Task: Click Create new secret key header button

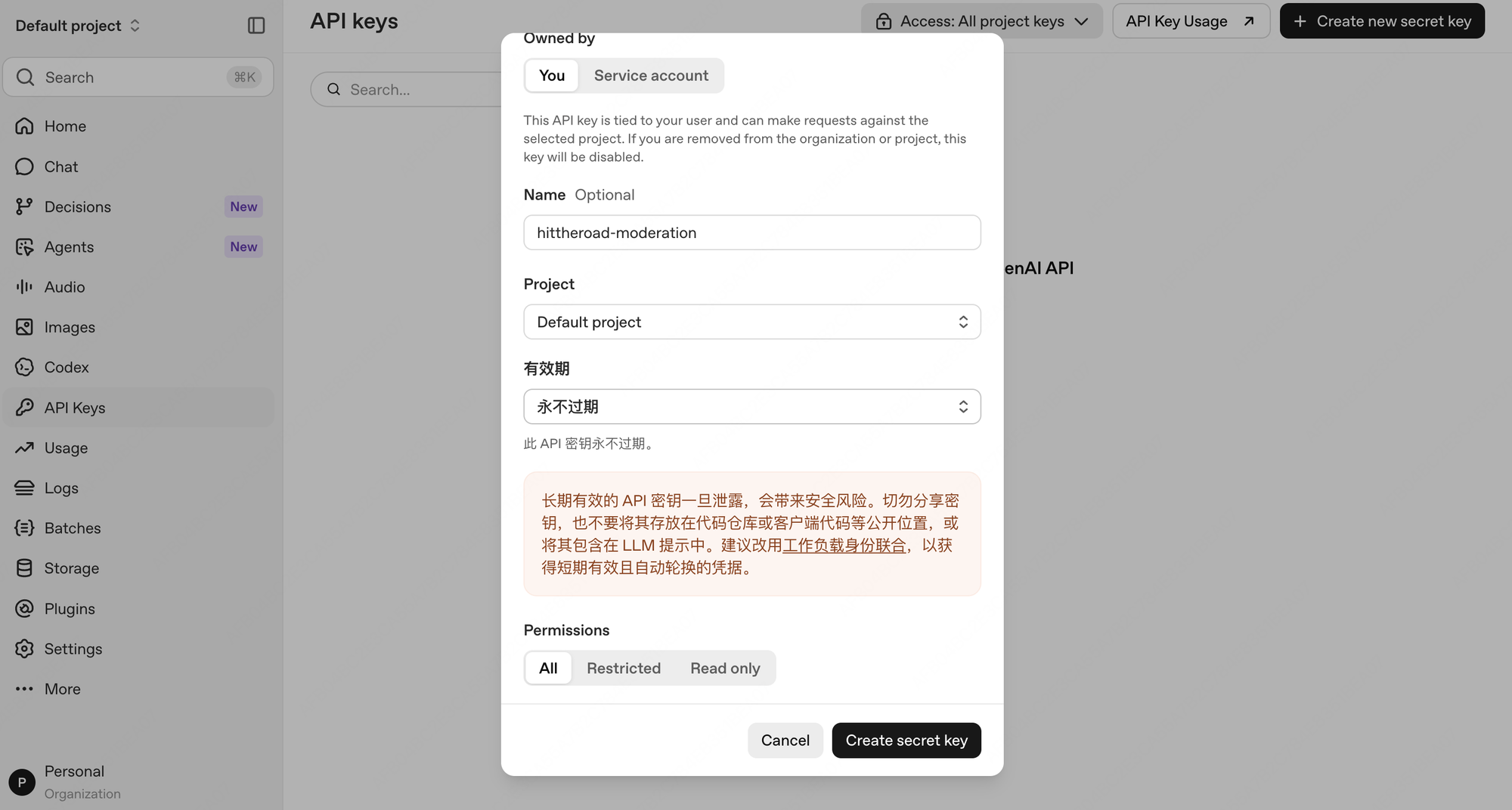Action: click(1382, 21)
